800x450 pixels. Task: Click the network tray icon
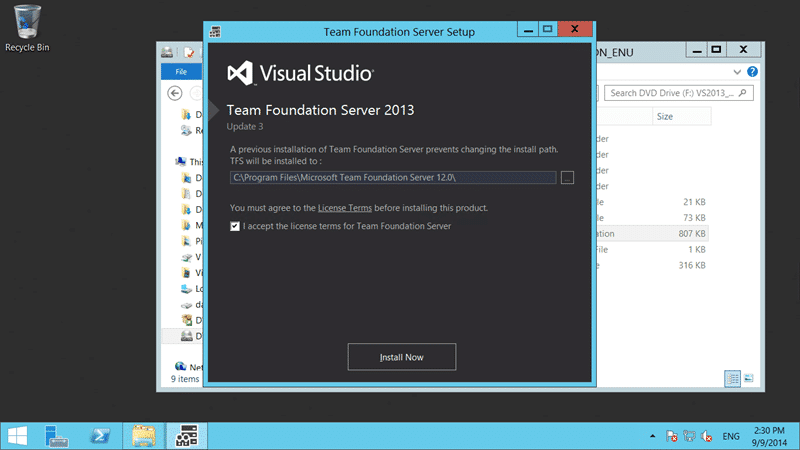coord(689,436)
